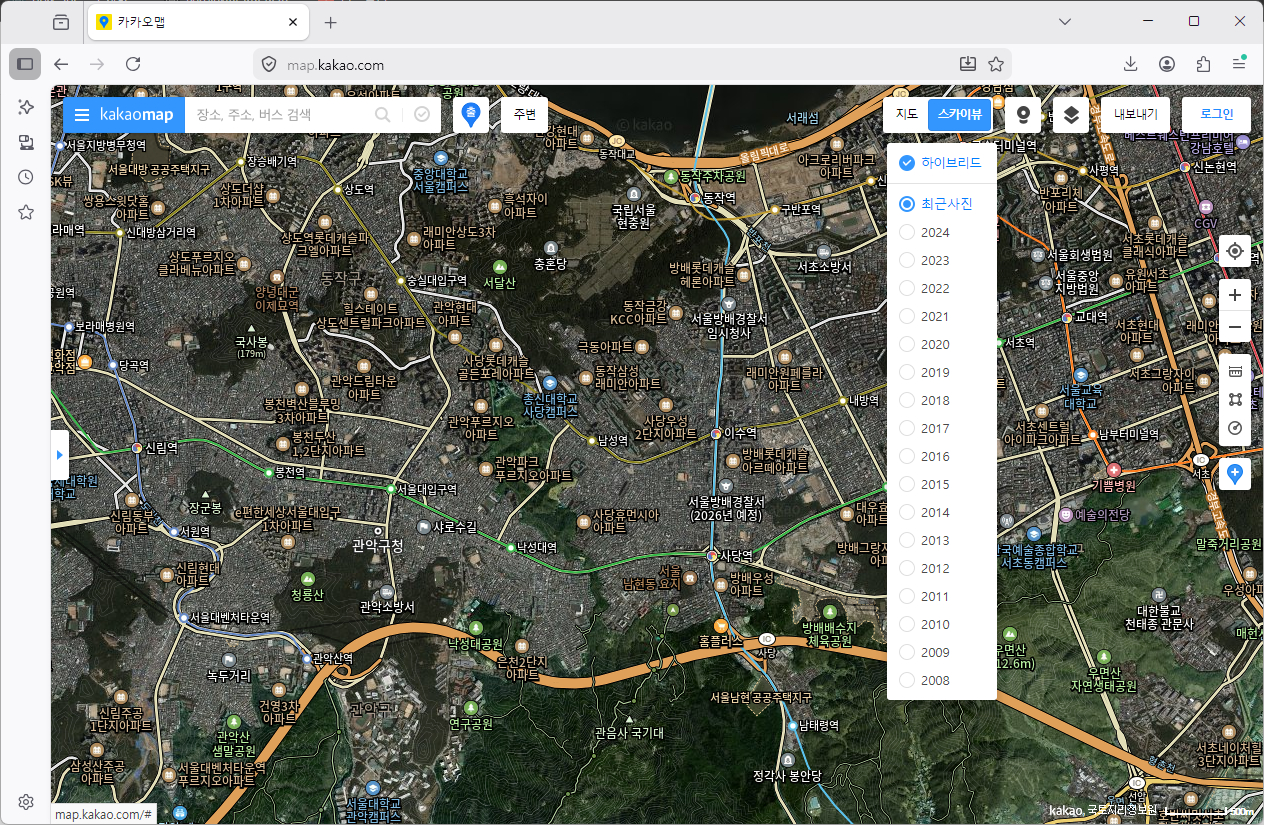Center map on current location
Screen dimensions: 1264x825
point(1235,251)
